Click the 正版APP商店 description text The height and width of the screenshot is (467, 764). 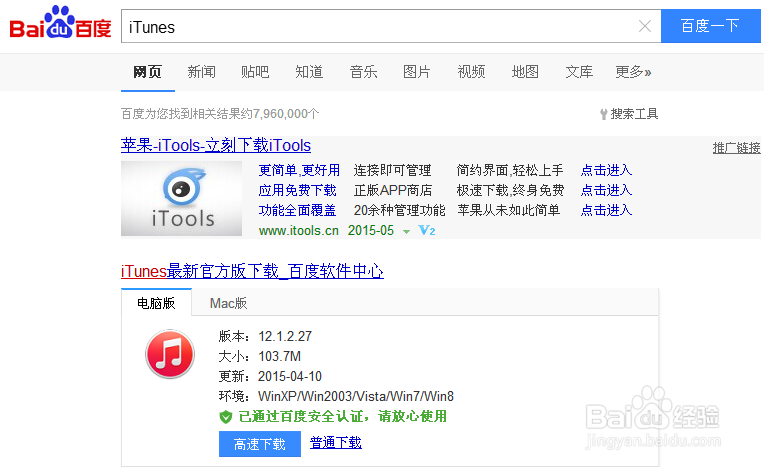(393, 190)
